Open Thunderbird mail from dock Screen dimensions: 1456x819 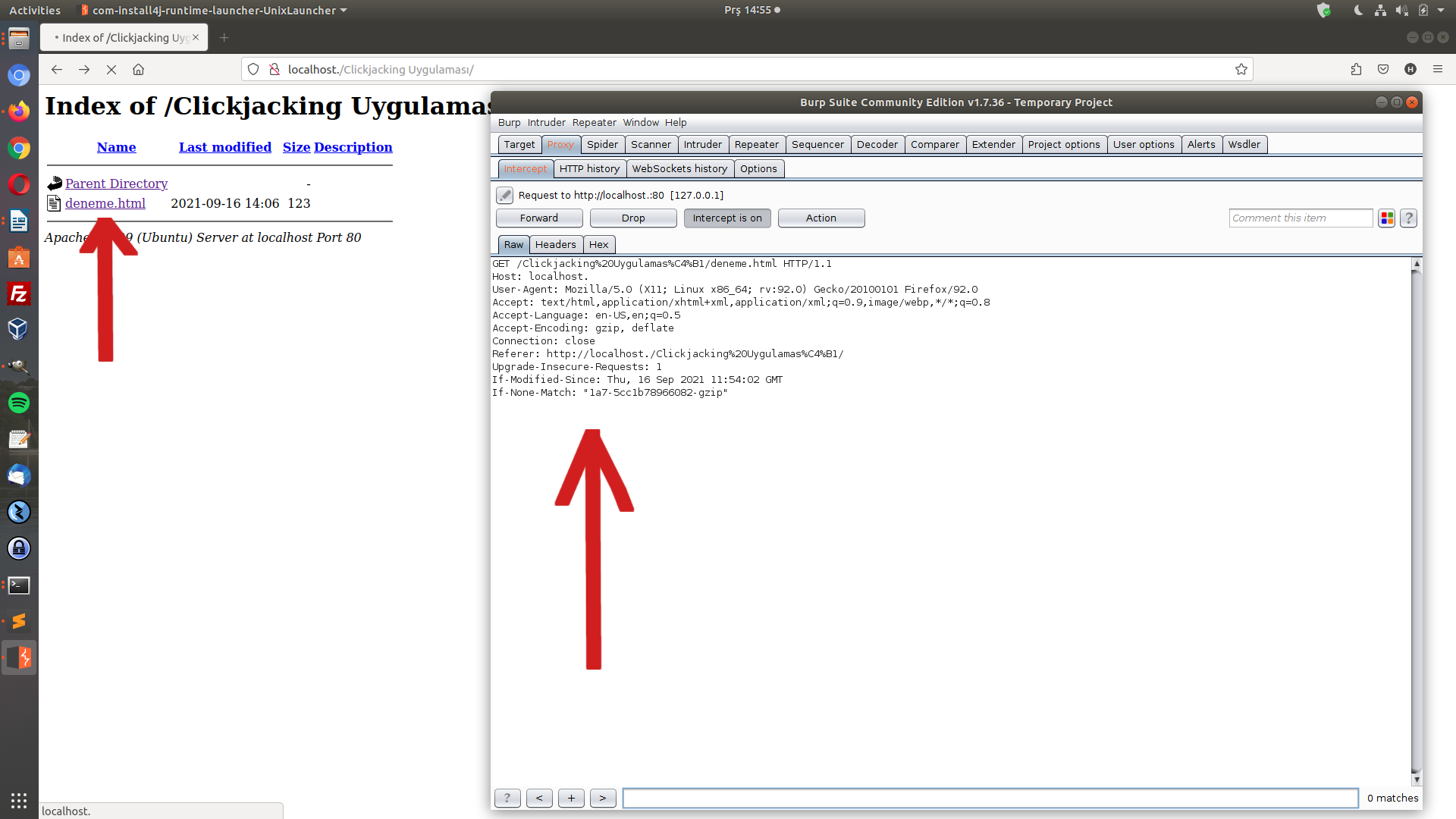pyautogui.click(x=19, y=475)
